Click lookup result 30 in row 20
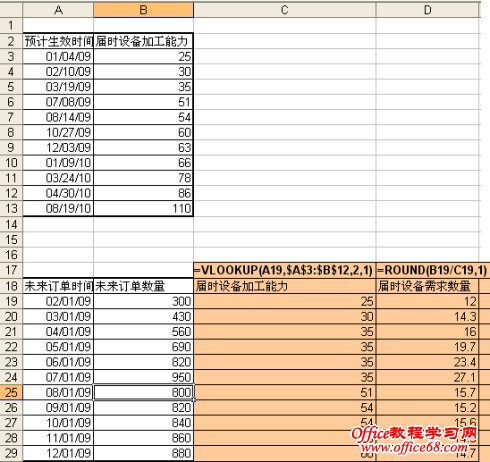Screen dimensions: 490x462 (x=284, y=317)
